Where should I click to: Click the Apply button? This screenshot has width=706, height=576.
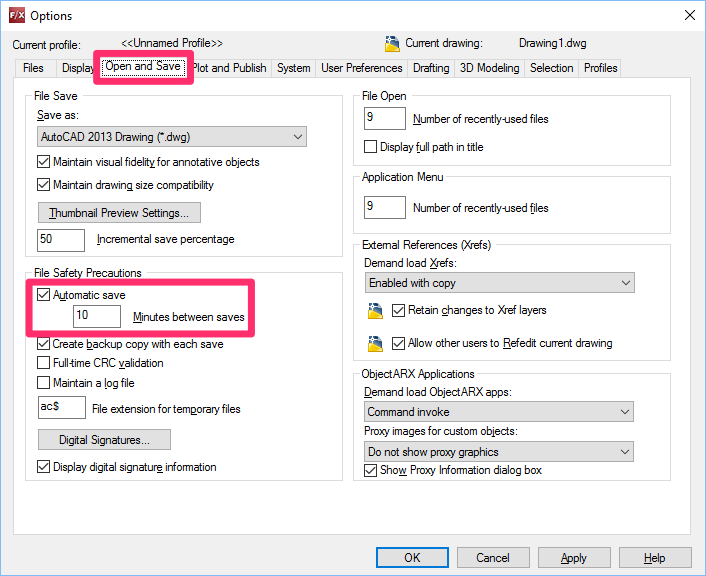tap(574, 558)
